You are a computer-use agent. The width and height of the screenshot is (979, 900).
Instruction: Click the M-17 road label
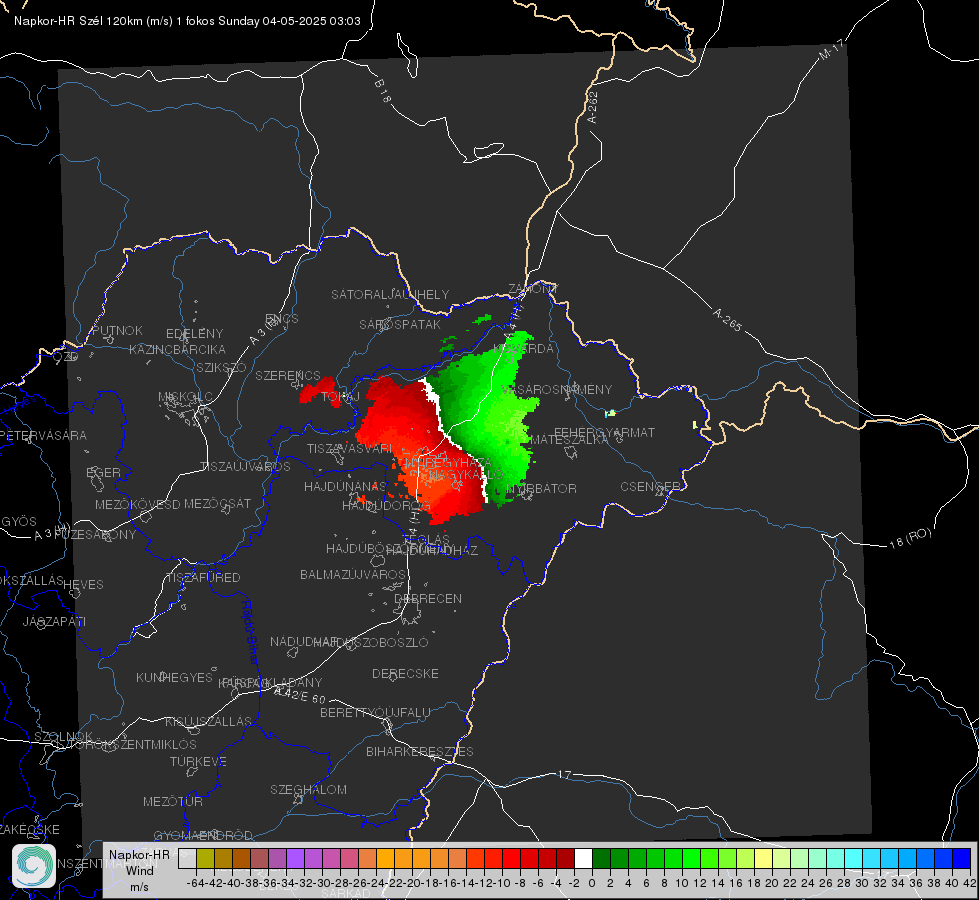pos(831,50)
